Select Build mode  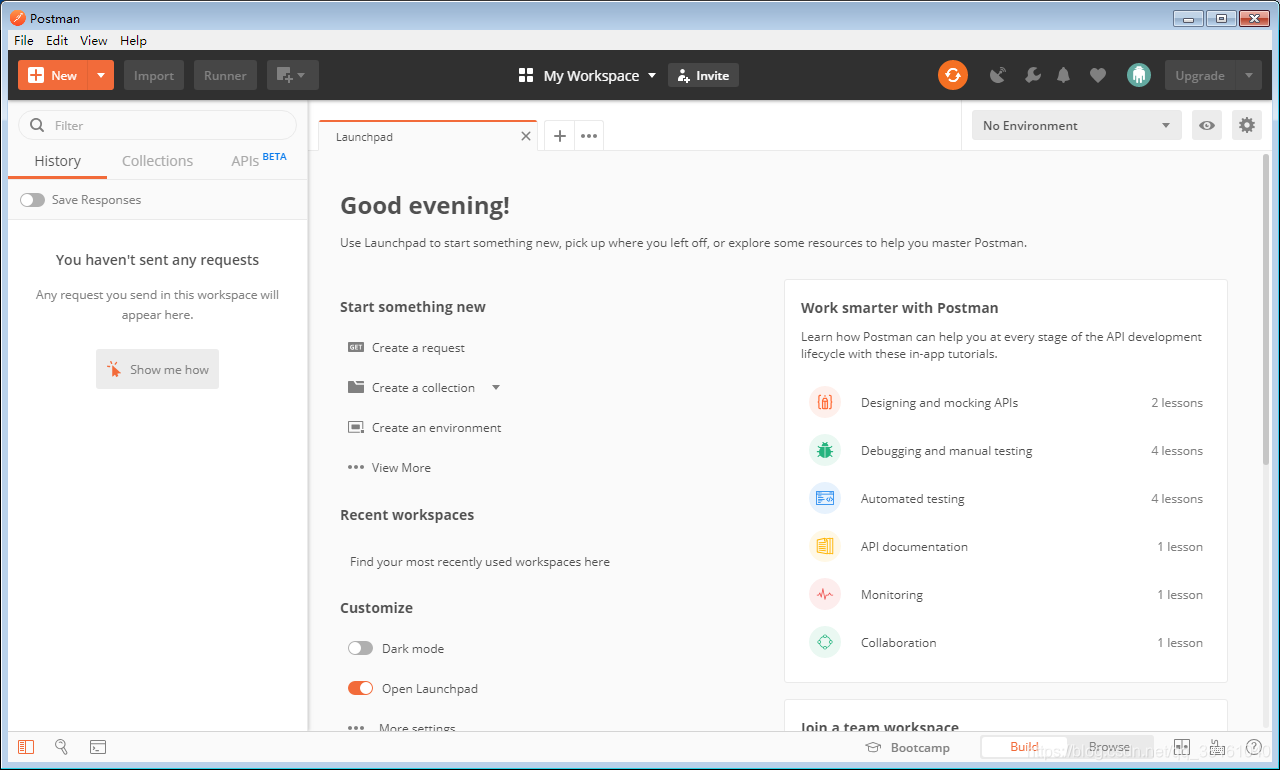[x=1024, y=747]
